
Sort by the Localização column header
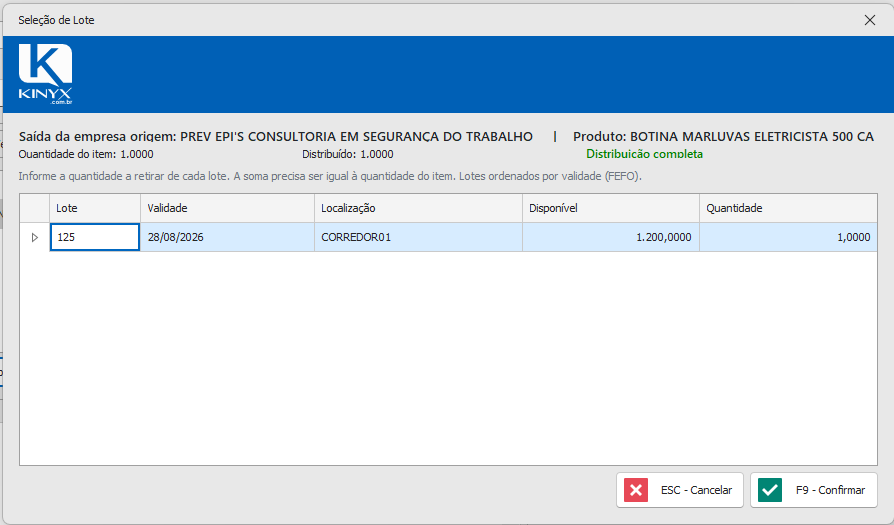(418, 208)
